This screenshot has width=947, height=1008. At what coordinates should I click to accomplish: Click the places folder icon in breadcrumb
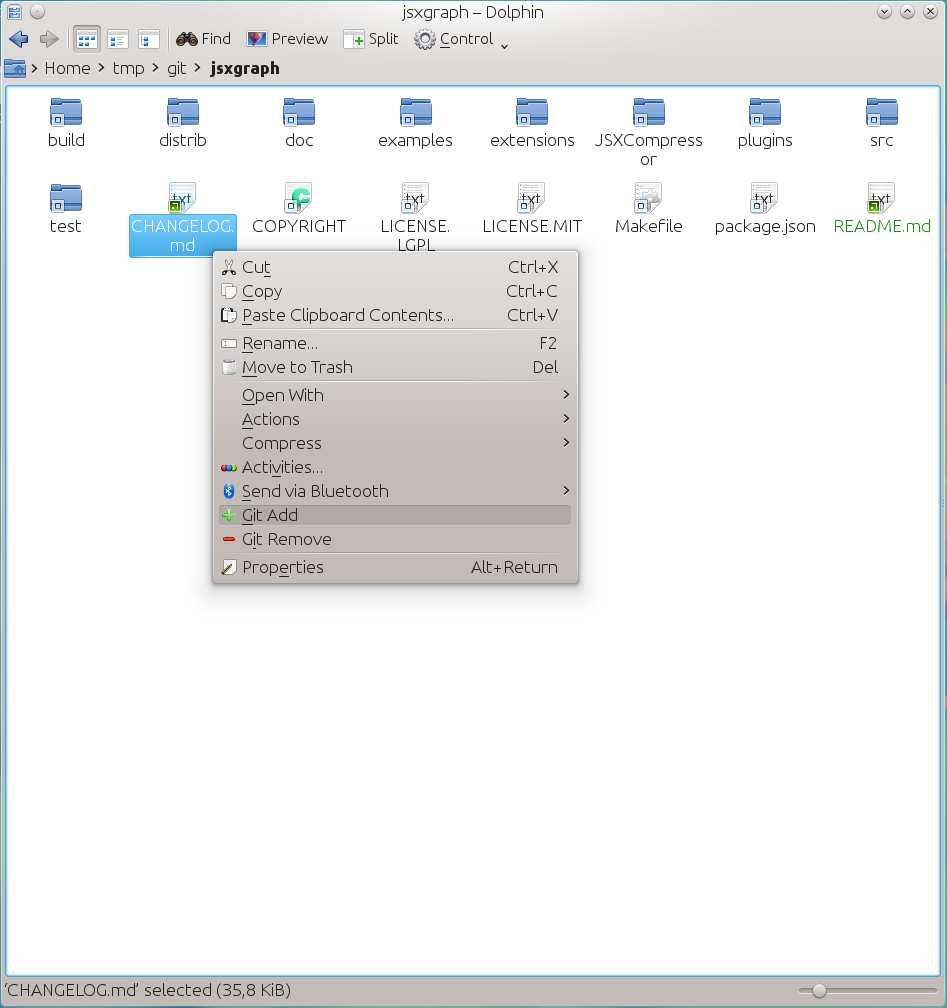[15, 68]
